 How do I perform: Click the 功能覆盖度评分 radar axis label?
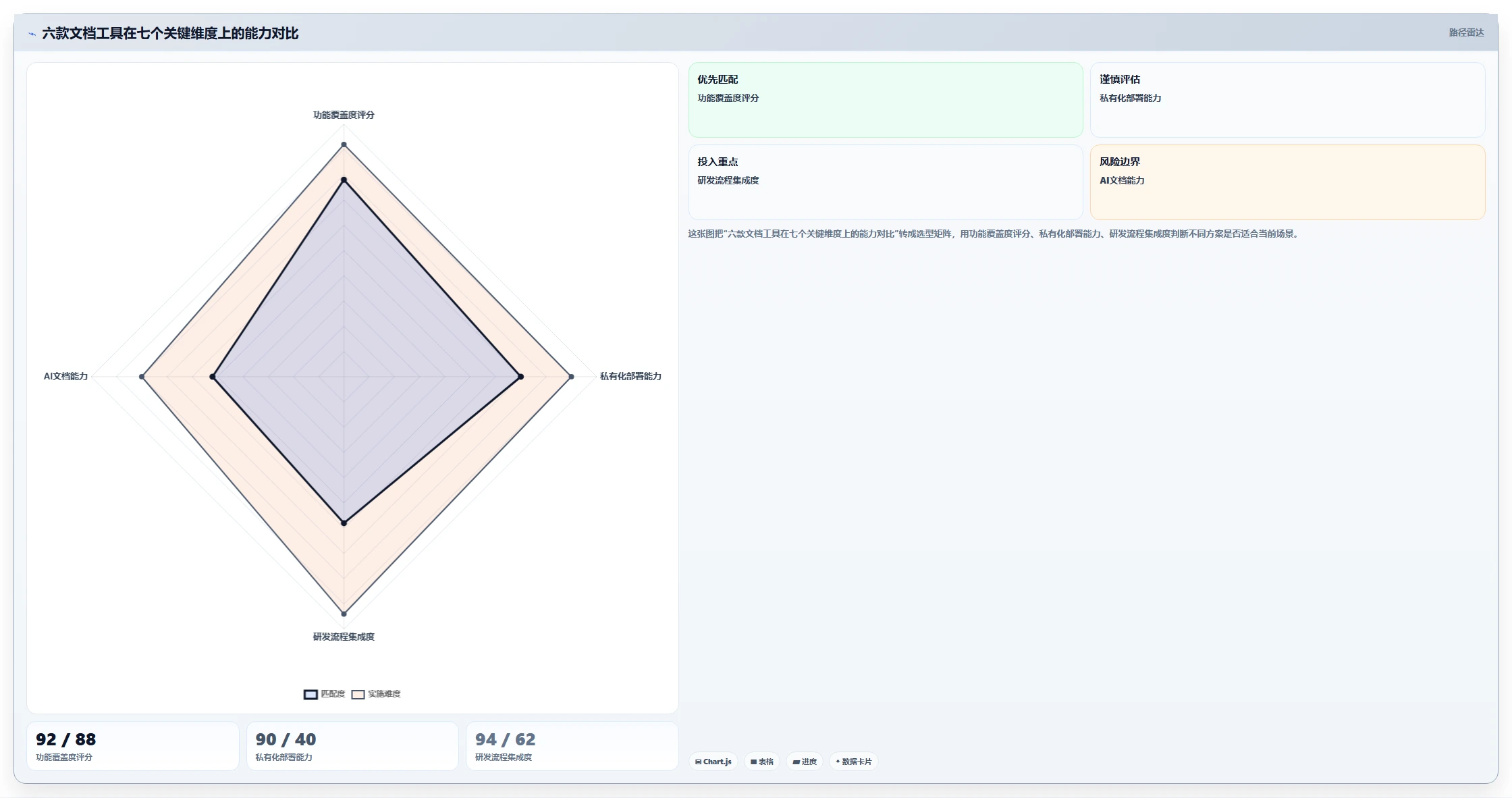344,115
